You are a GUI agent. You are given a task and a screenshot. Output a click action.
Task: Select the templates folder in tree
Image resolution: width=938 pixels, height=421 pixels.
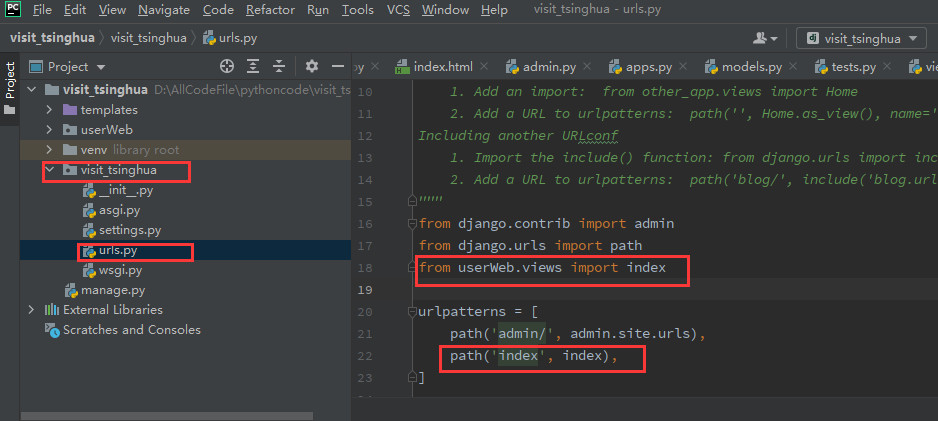click(x=109, y=110)
